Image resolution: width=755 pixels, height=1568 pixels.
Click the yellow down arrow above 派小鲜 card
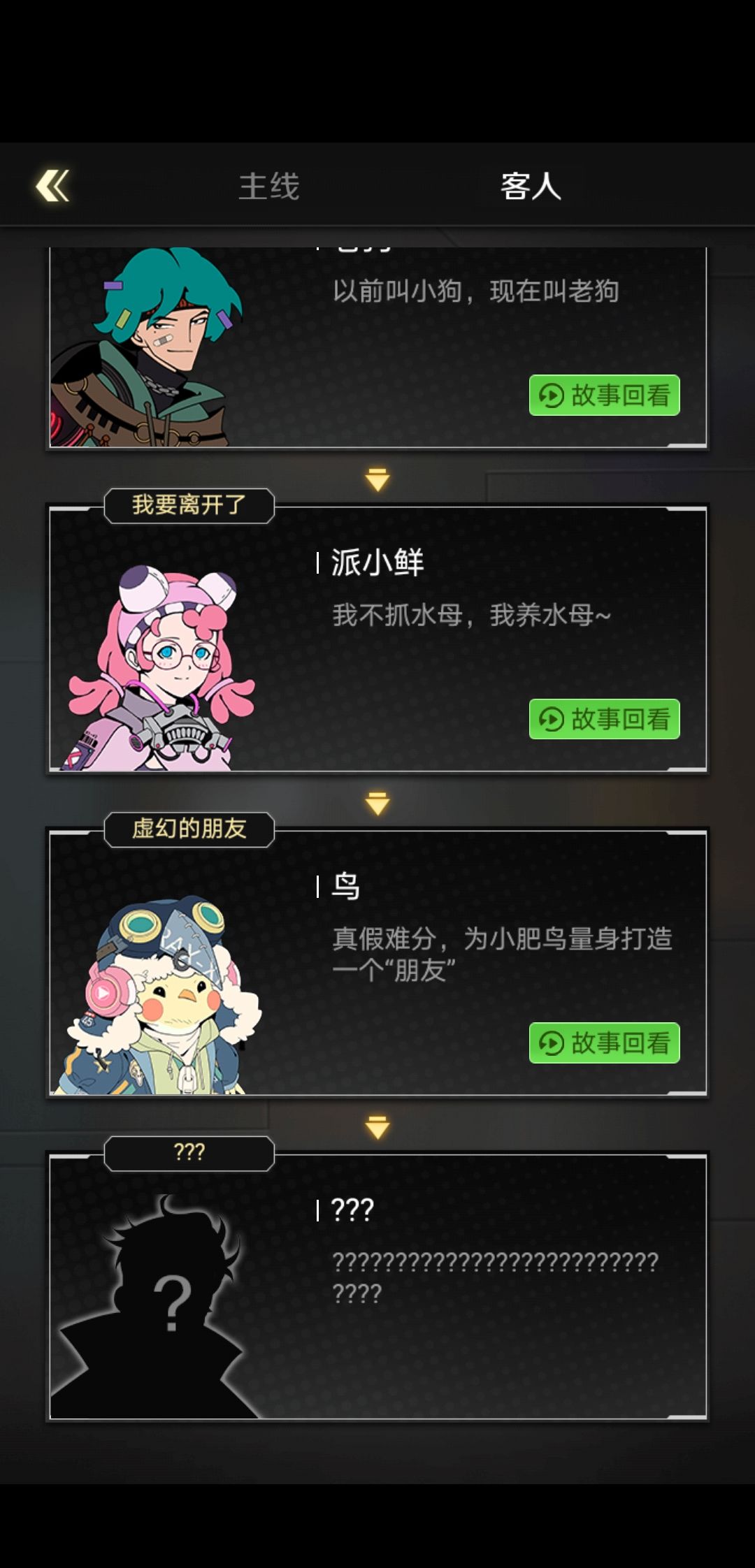[377, 479]
